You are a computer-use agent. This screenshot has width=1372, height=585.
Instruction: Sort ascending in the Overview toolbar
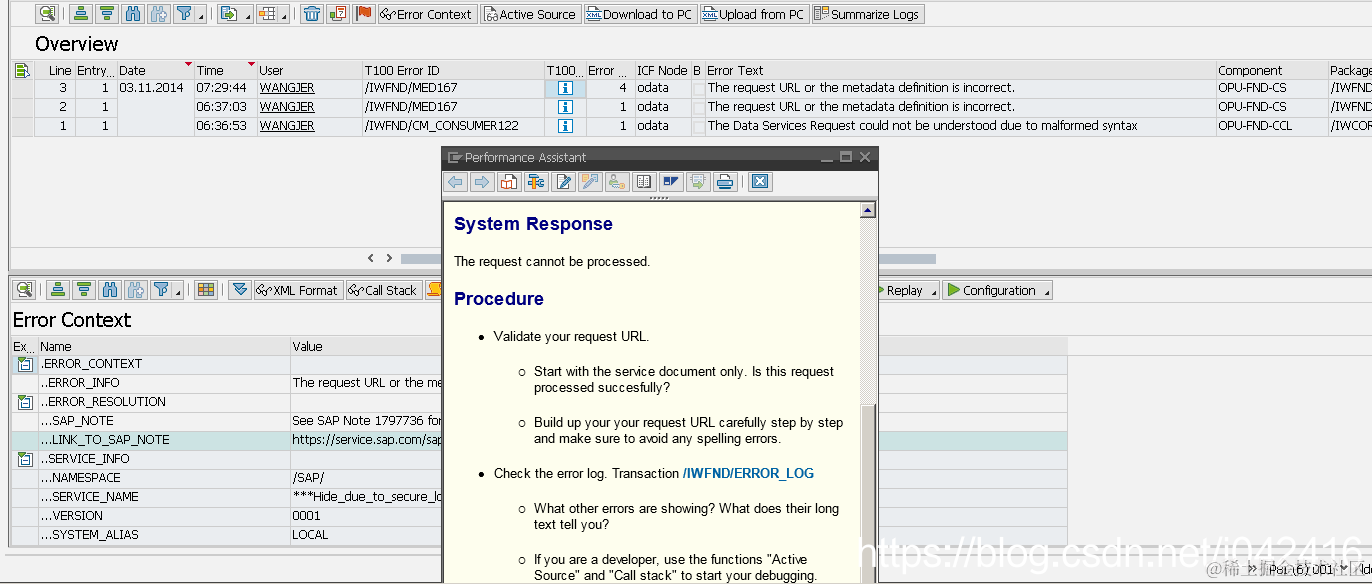click(80, 14)
